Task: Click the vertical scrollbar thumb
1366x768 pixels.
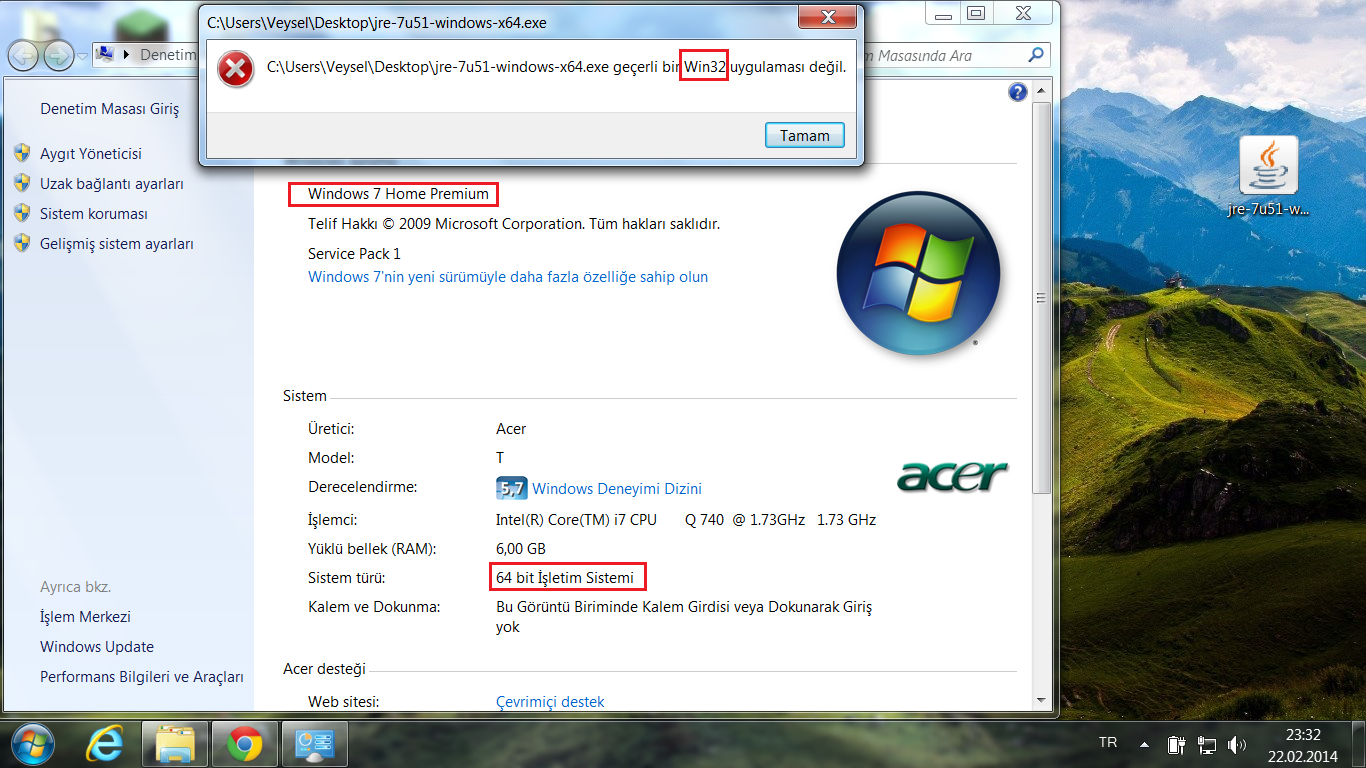Action: [1041, 297]
